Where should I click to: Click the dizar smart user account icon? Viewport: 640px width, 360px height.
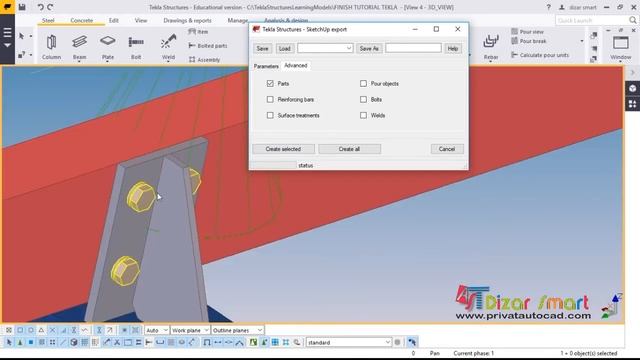(562, 7)
